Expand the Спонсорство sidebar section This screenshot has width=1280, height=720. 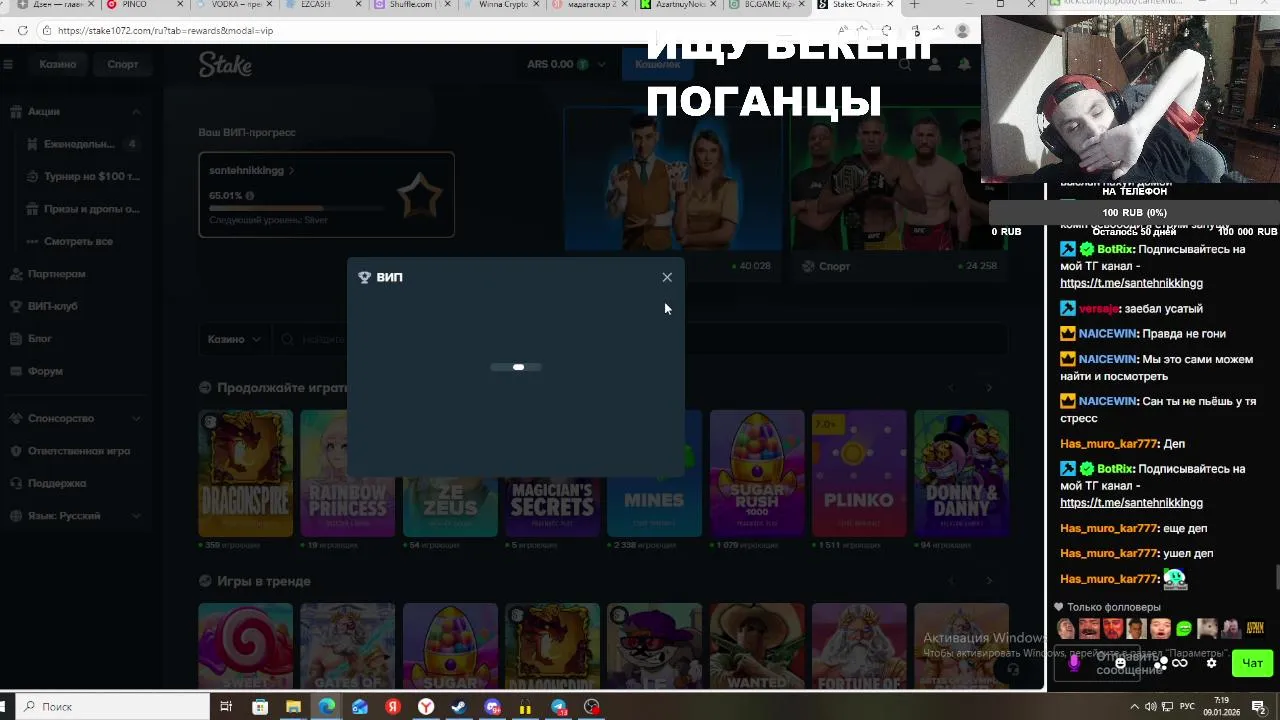pos(137,418)
